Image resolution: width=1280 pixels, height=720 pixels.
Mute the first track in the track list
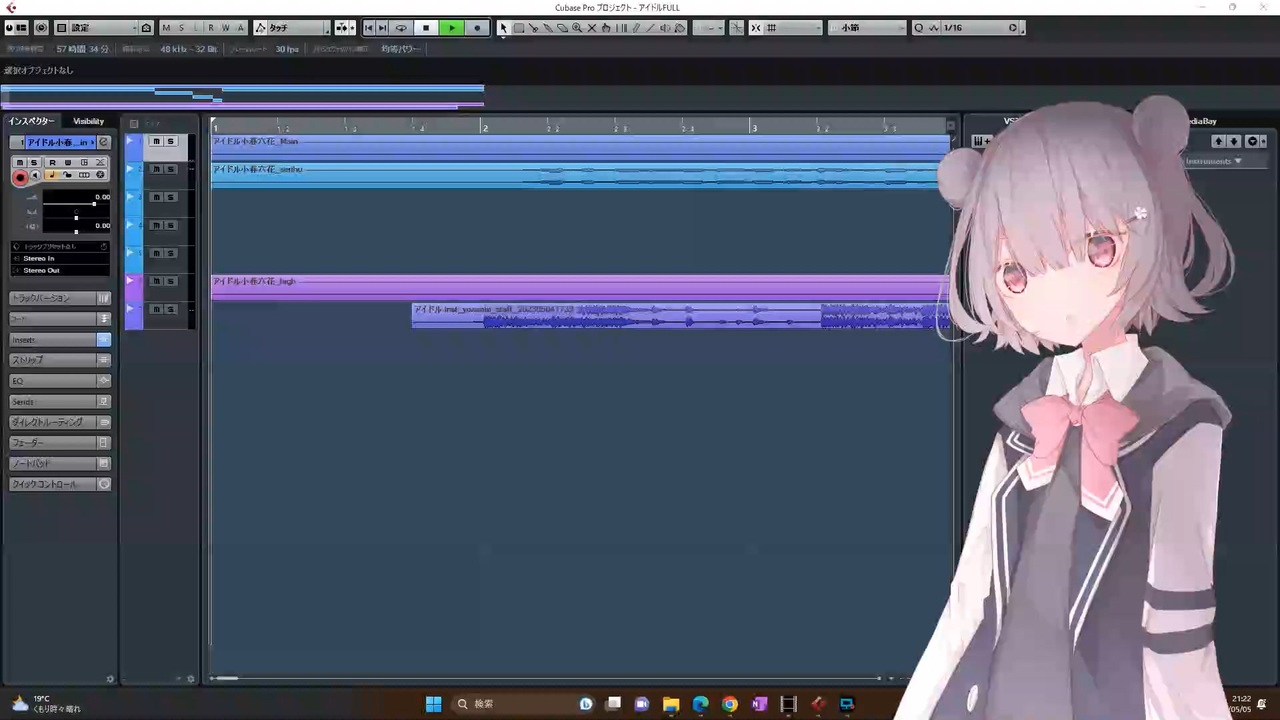point(156,141)
